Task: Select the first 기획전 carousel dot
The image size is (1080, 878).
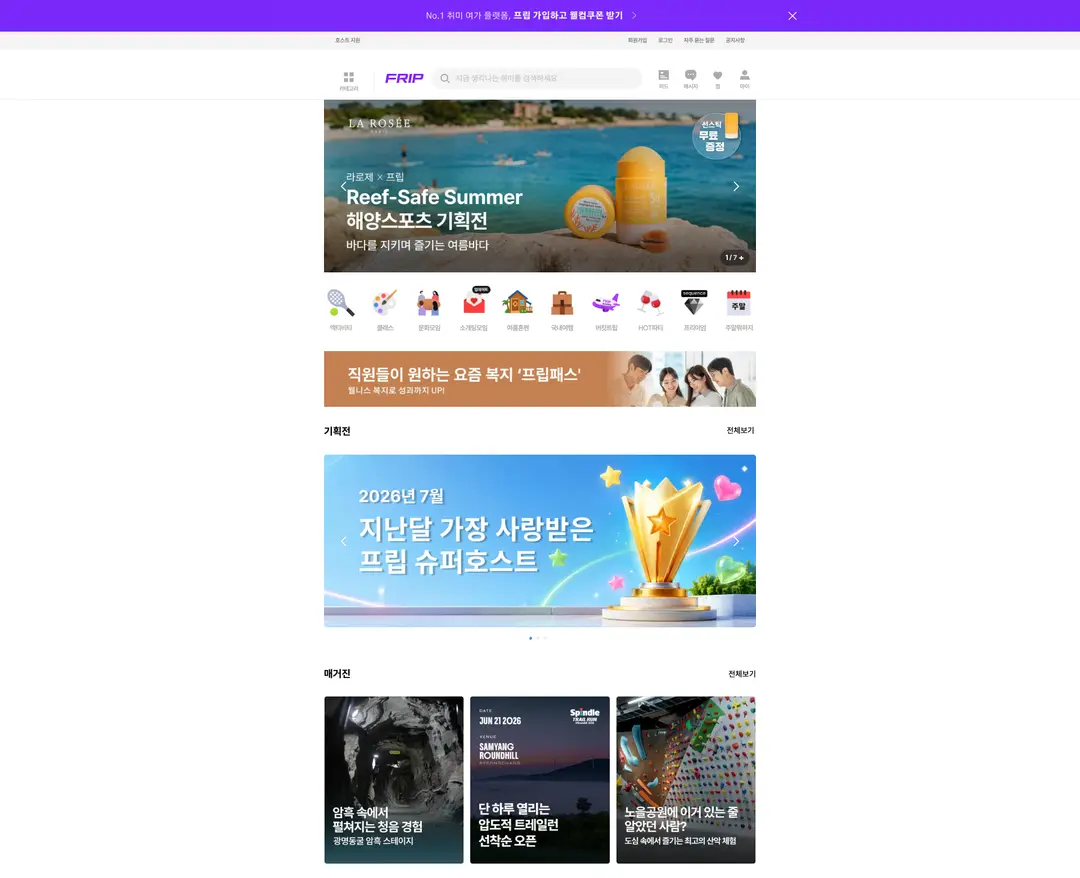Action: pos(530,638)
